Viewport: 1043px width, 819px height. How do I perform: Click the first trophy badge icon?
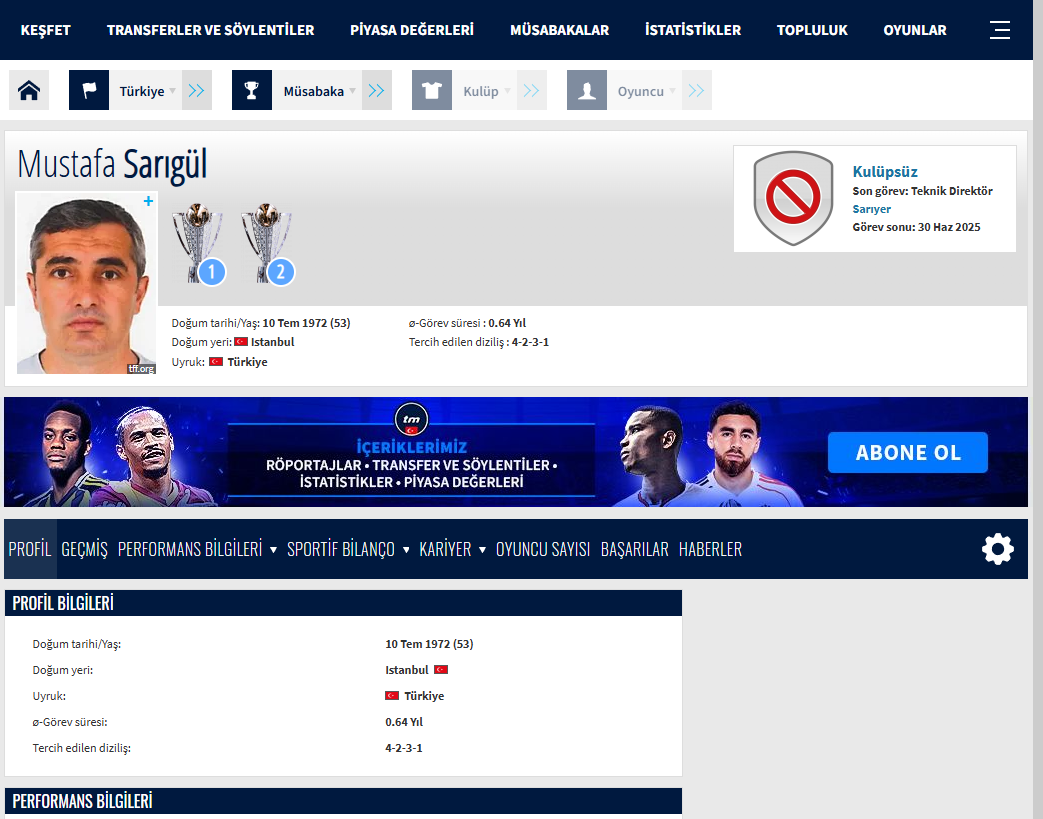(199, 244)
